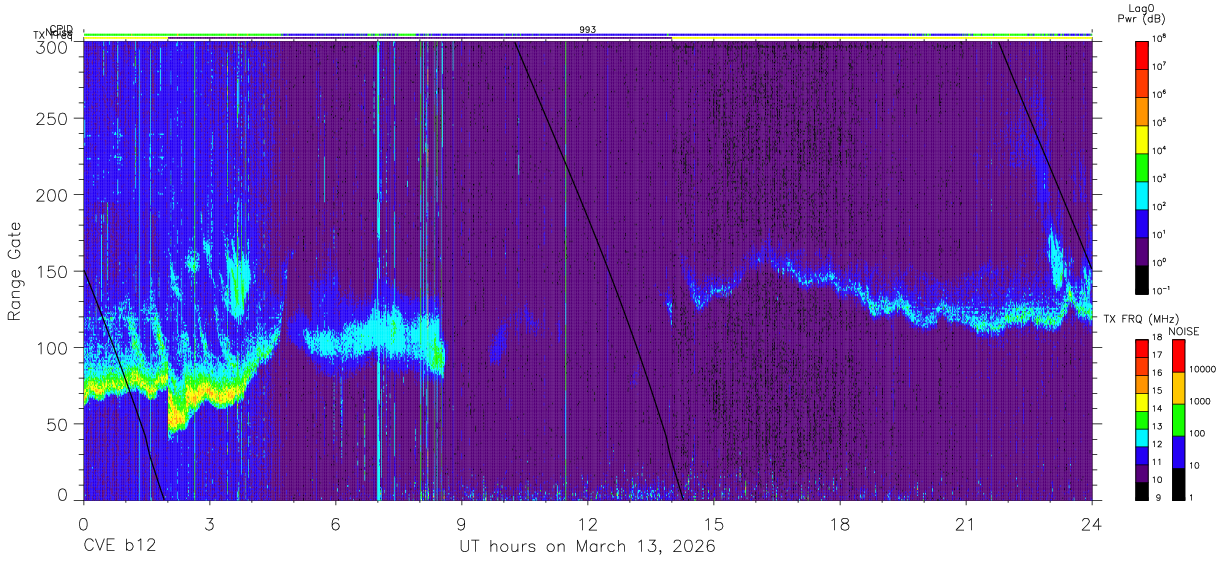This screenshot has width=1228, height=567.
Task: Click the '24' tick label on the UT hours axis
Action: (1092, 523)
